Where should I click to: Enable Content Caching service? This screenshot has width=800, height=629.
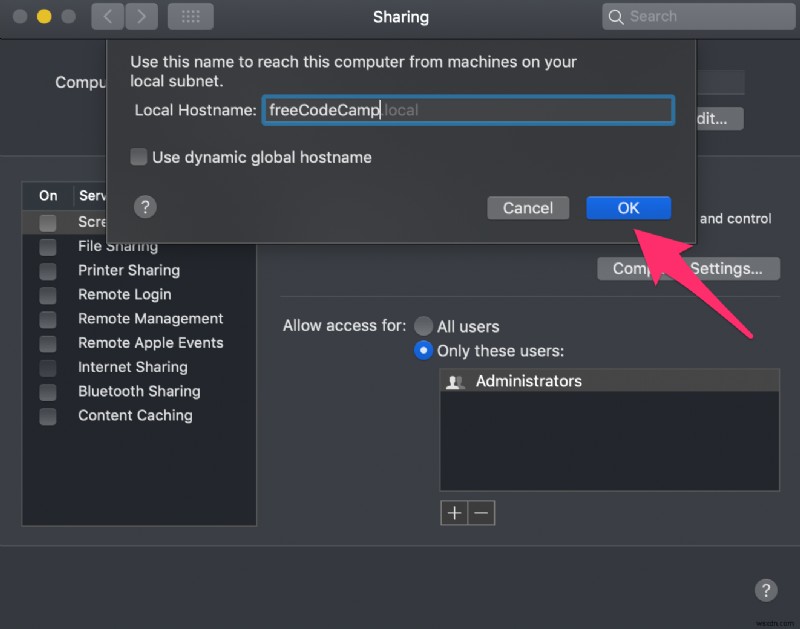coord(47,415)
